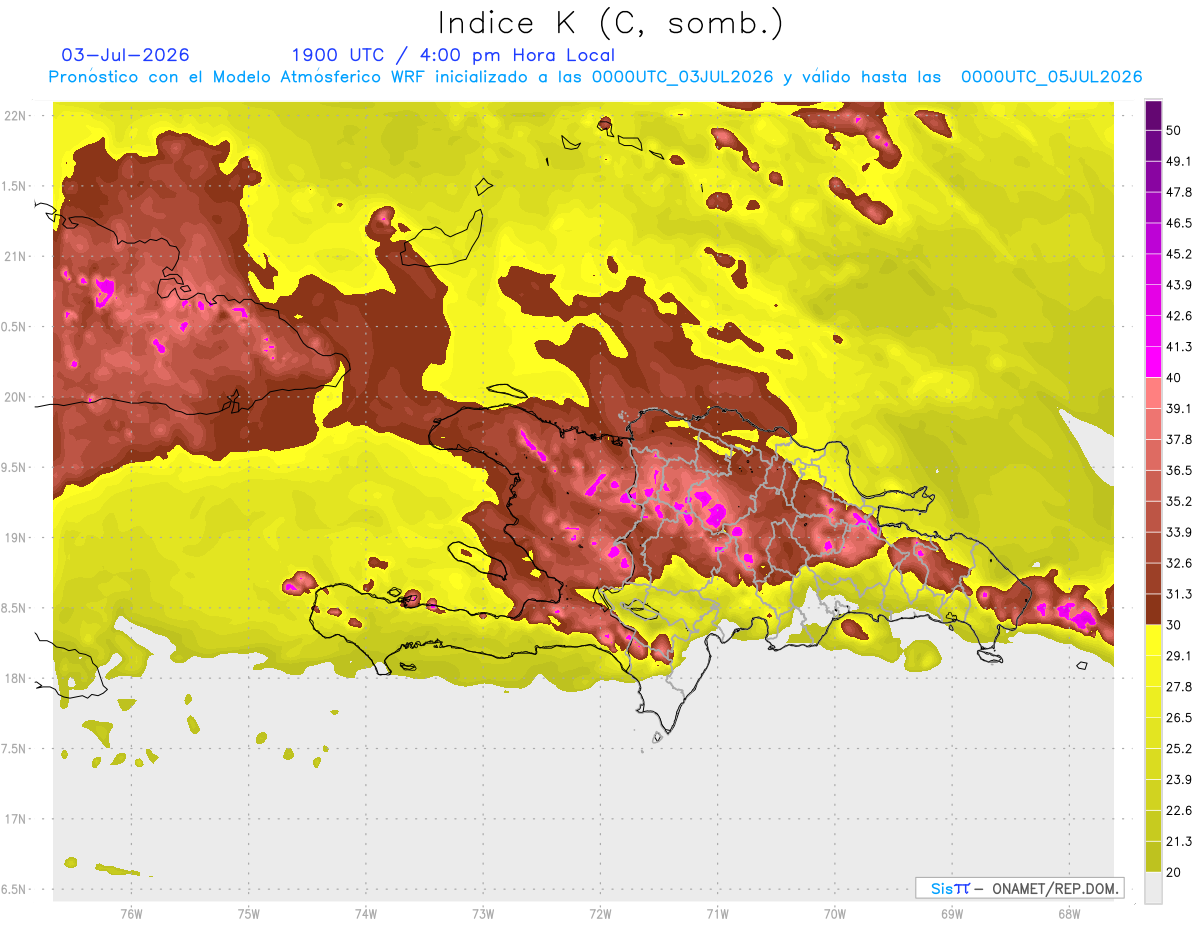1200x927 pixels.
Task: Select the date text '03-Jul-2026'
Action: [x=126, y=55]
